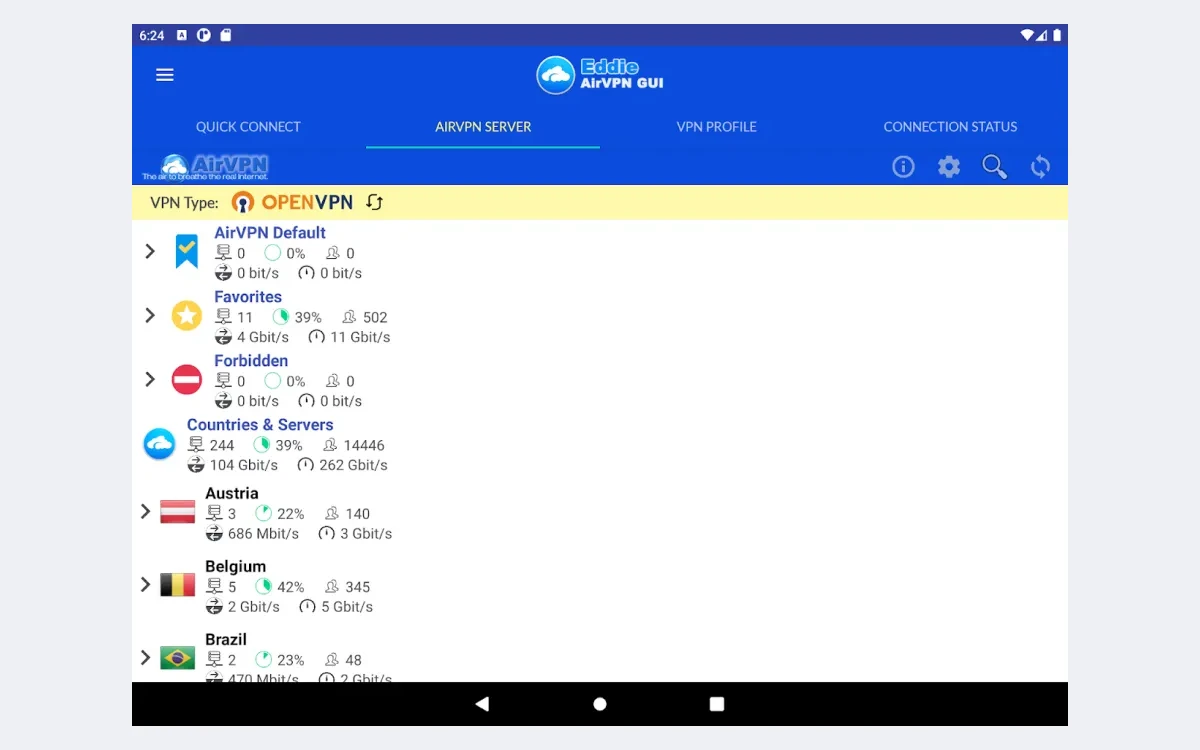Select the AirVPN Default heading
Viewport: 1200px width, 750px height.
[x=270, y=232]
